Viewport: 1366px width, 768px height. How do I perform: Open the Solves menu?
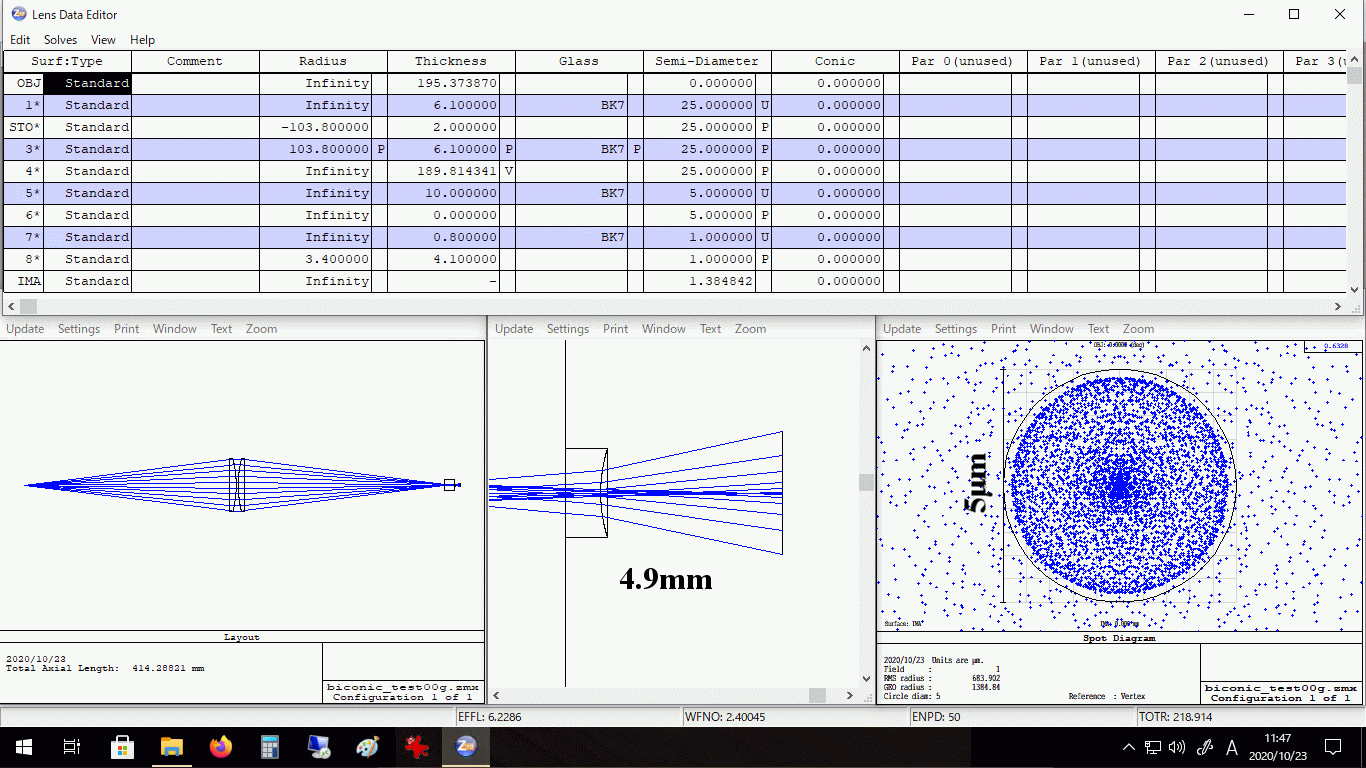(60, 40)
